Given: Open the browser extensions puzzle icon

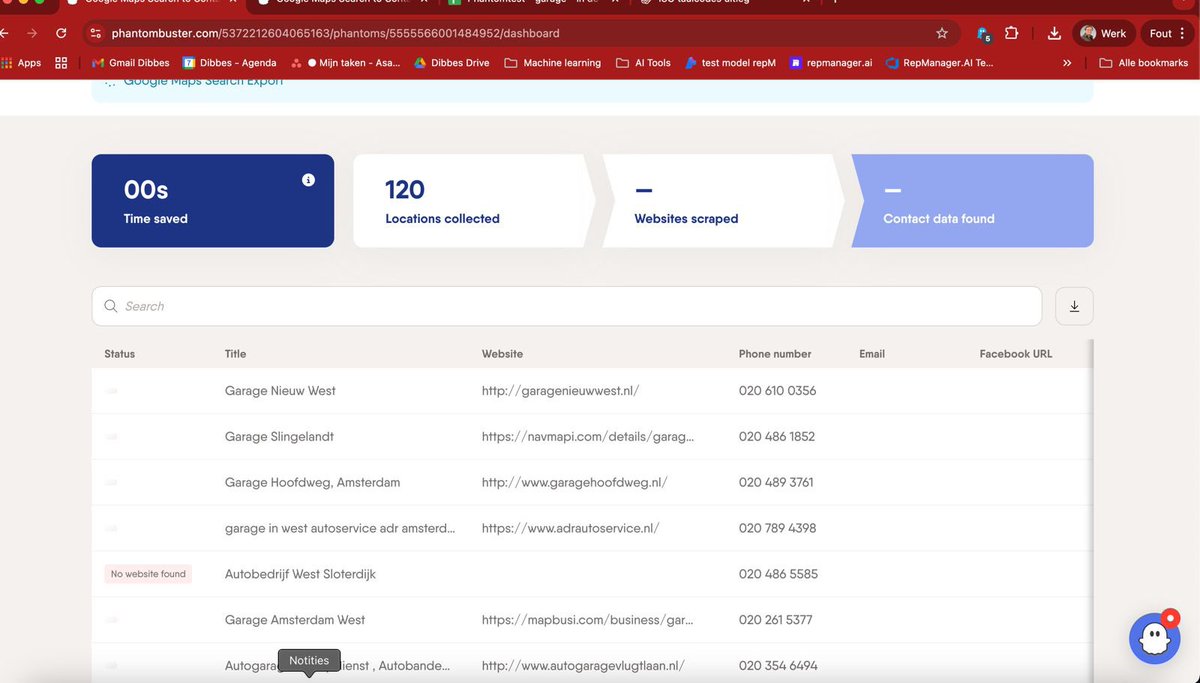Looking at the screenshot, I should [x=1011, y=33].
